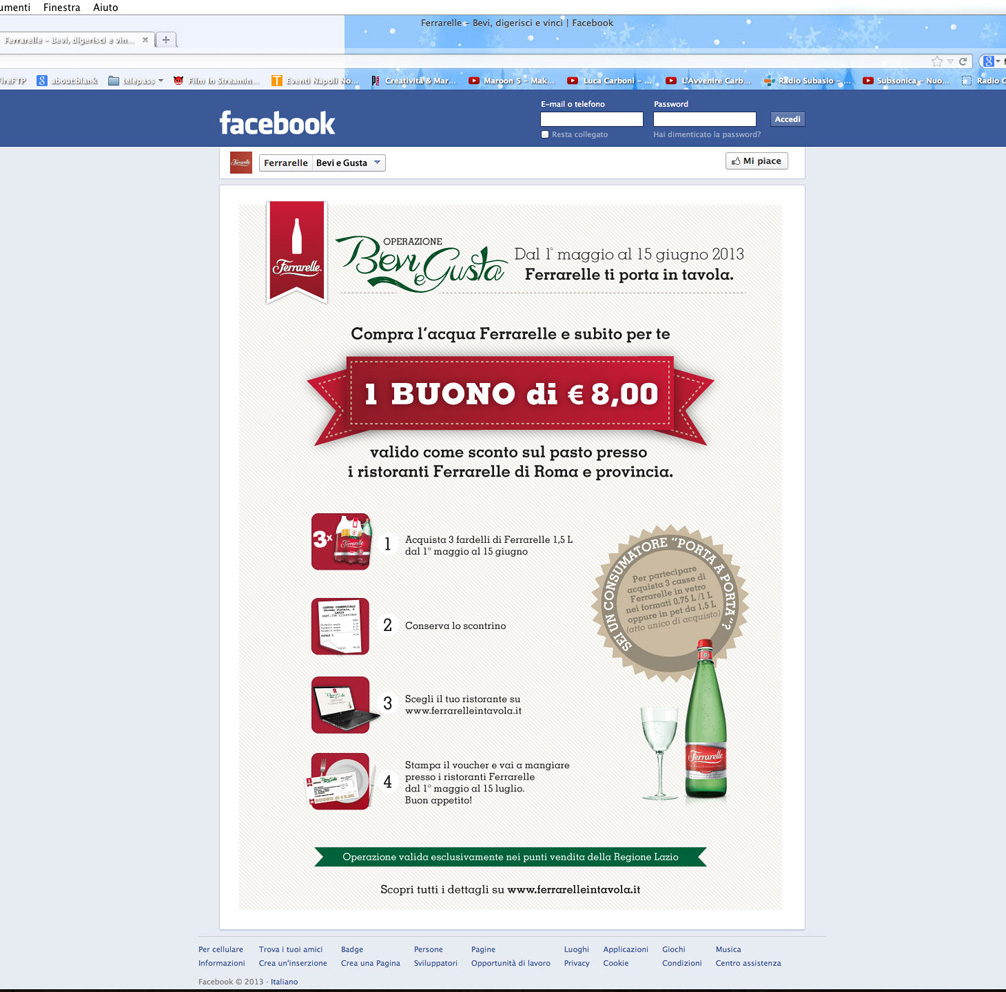Viewport: 1006px width, 992px height.
Task: Focus the Password field
Action: coord(704,119)
